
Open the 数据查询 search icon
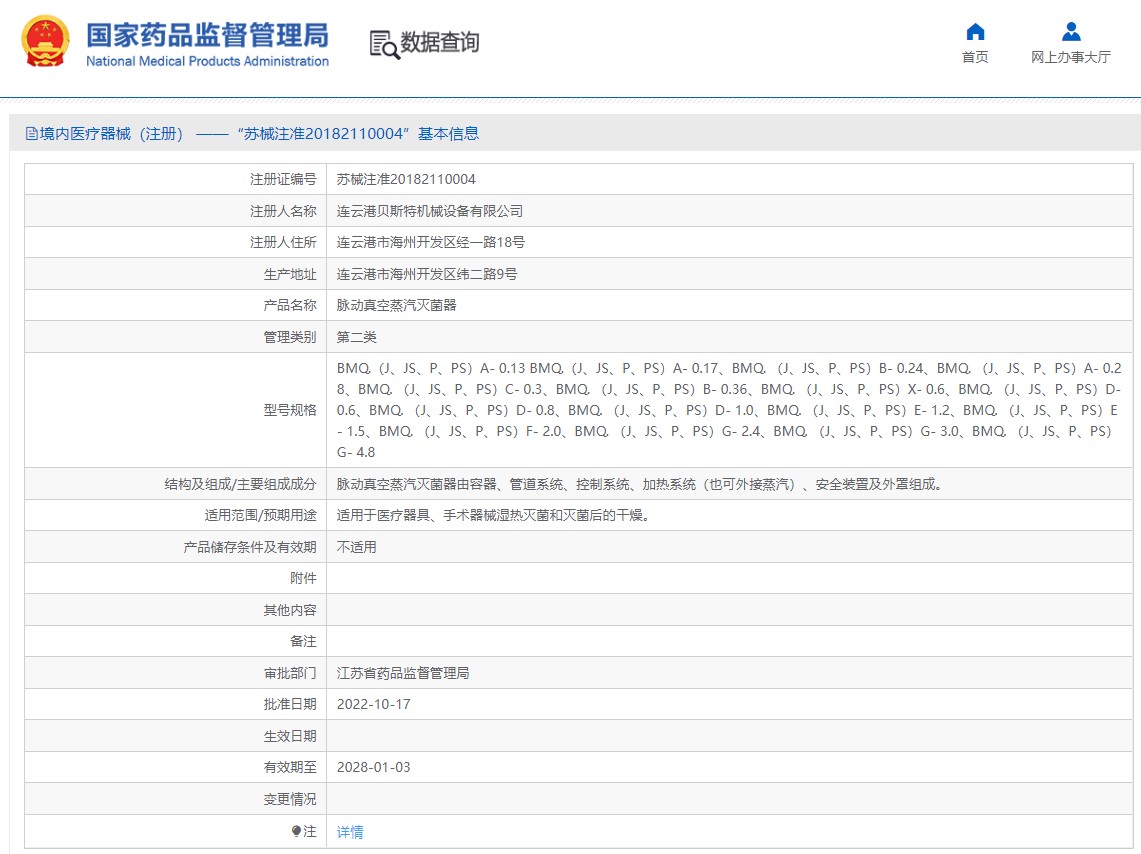pyautogui.click(x=384, y=44)
